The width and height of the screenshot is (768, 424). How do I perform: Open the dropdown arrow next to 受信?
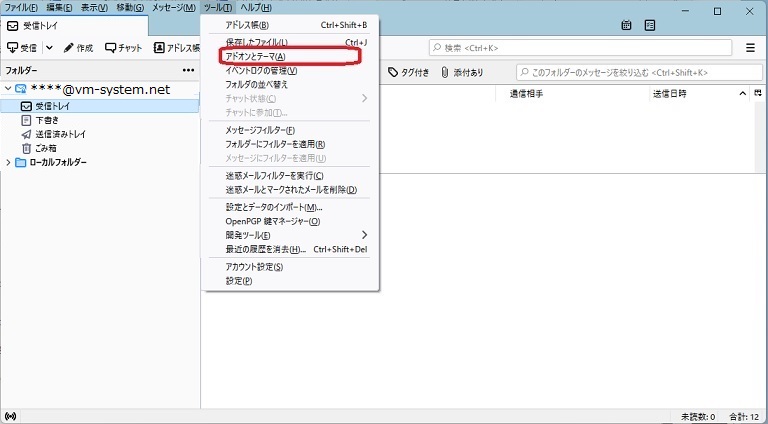coord(48,48)
